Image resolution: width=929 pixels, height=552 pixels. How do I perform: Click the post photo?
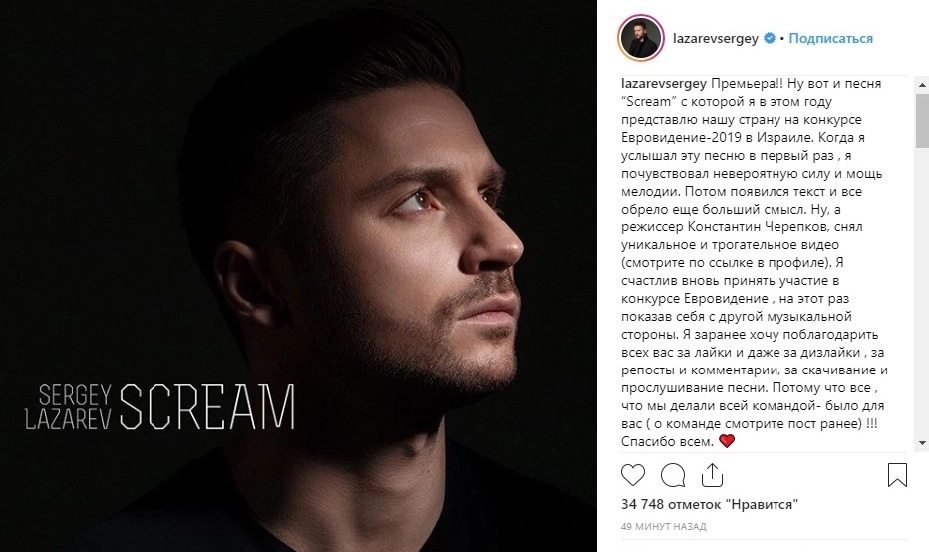298,276
